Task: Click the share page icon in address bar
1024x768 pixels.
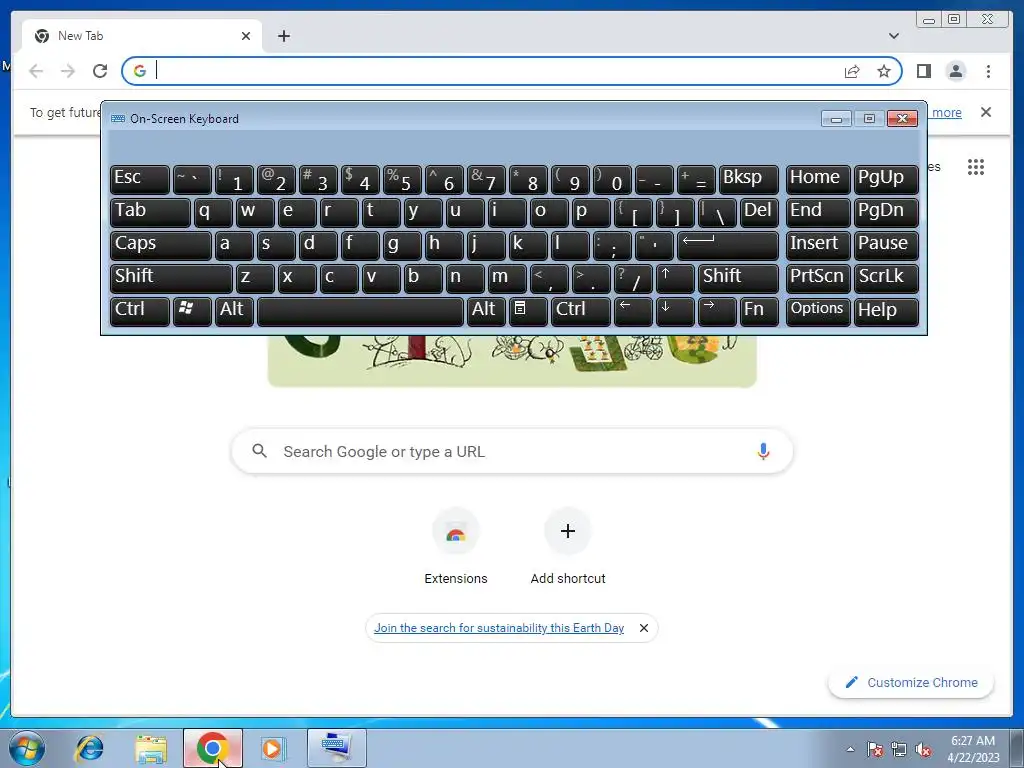Action: pos(852,71)
